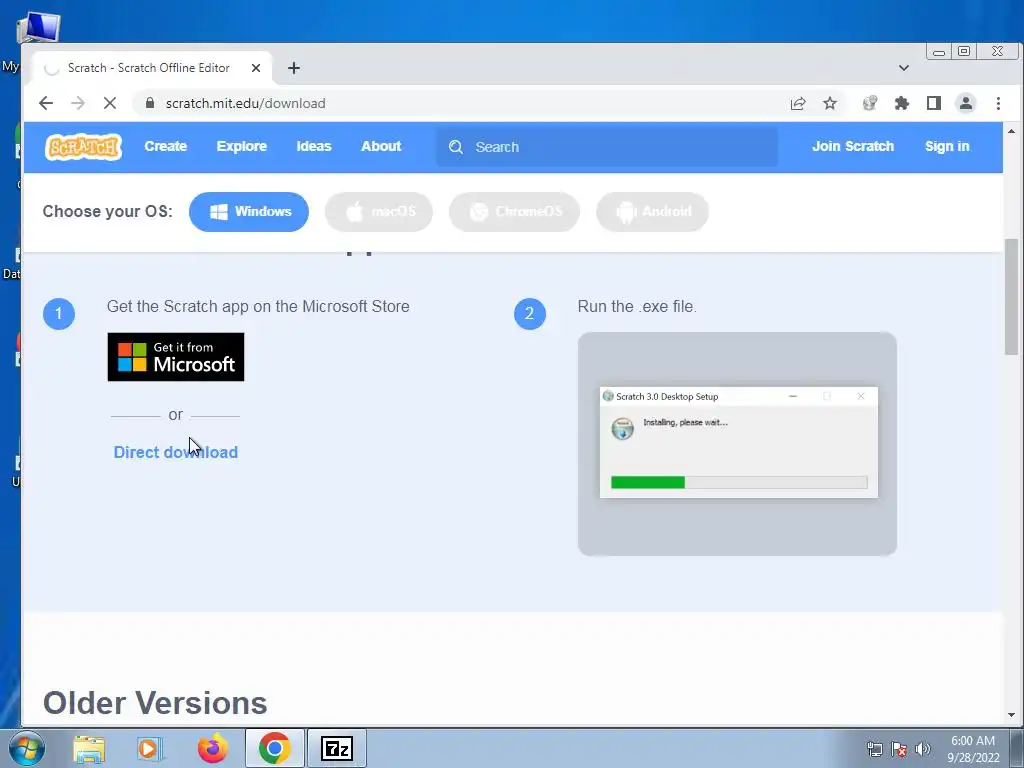This screenshot has width=1024, height=768.
Task: Click the Show desktop strip at the taskbar's end
Action: [1017, 748]
